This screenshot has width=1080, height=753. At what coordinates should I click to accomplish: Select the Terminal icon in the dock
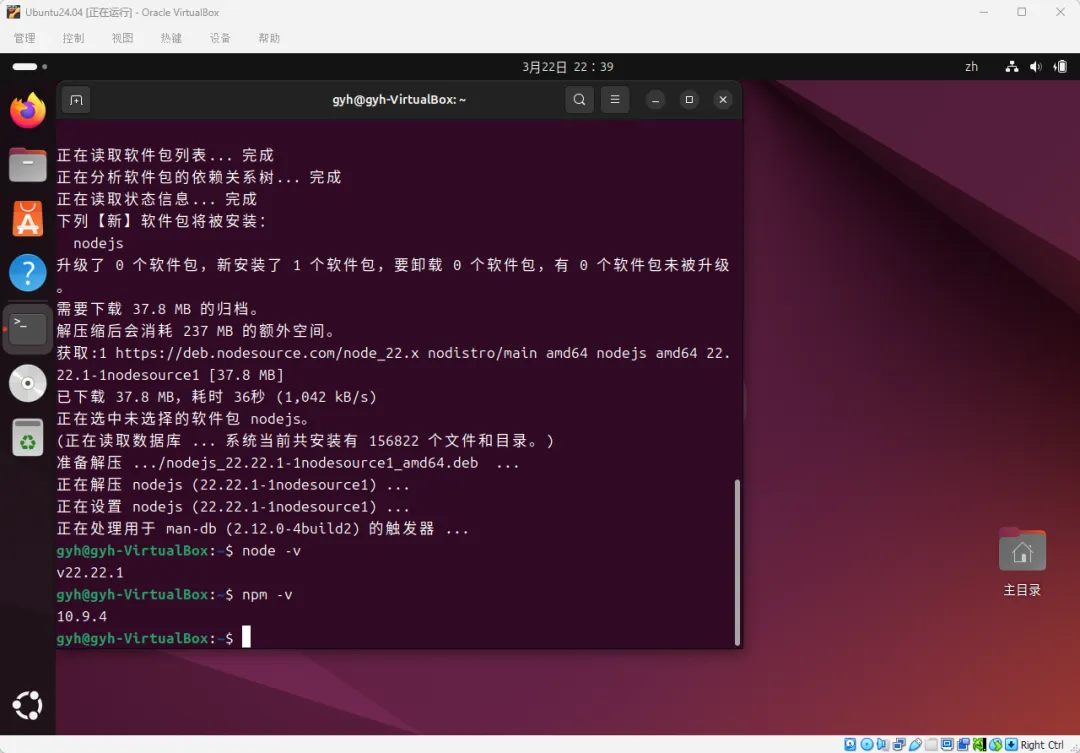28,329
